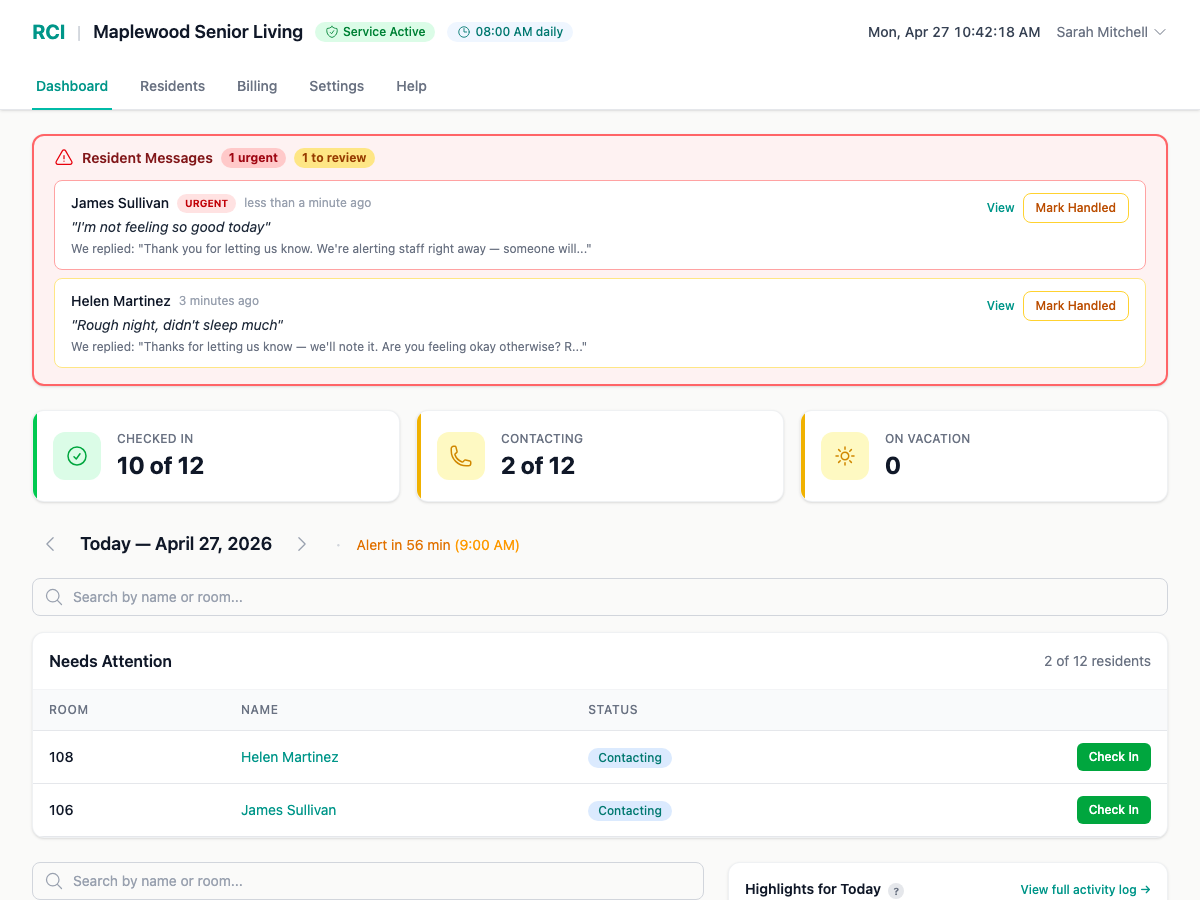Viewport: 1200px width, 900px height.
Task: Click the sun icon on On Vacation card
Action: point(845,456)
